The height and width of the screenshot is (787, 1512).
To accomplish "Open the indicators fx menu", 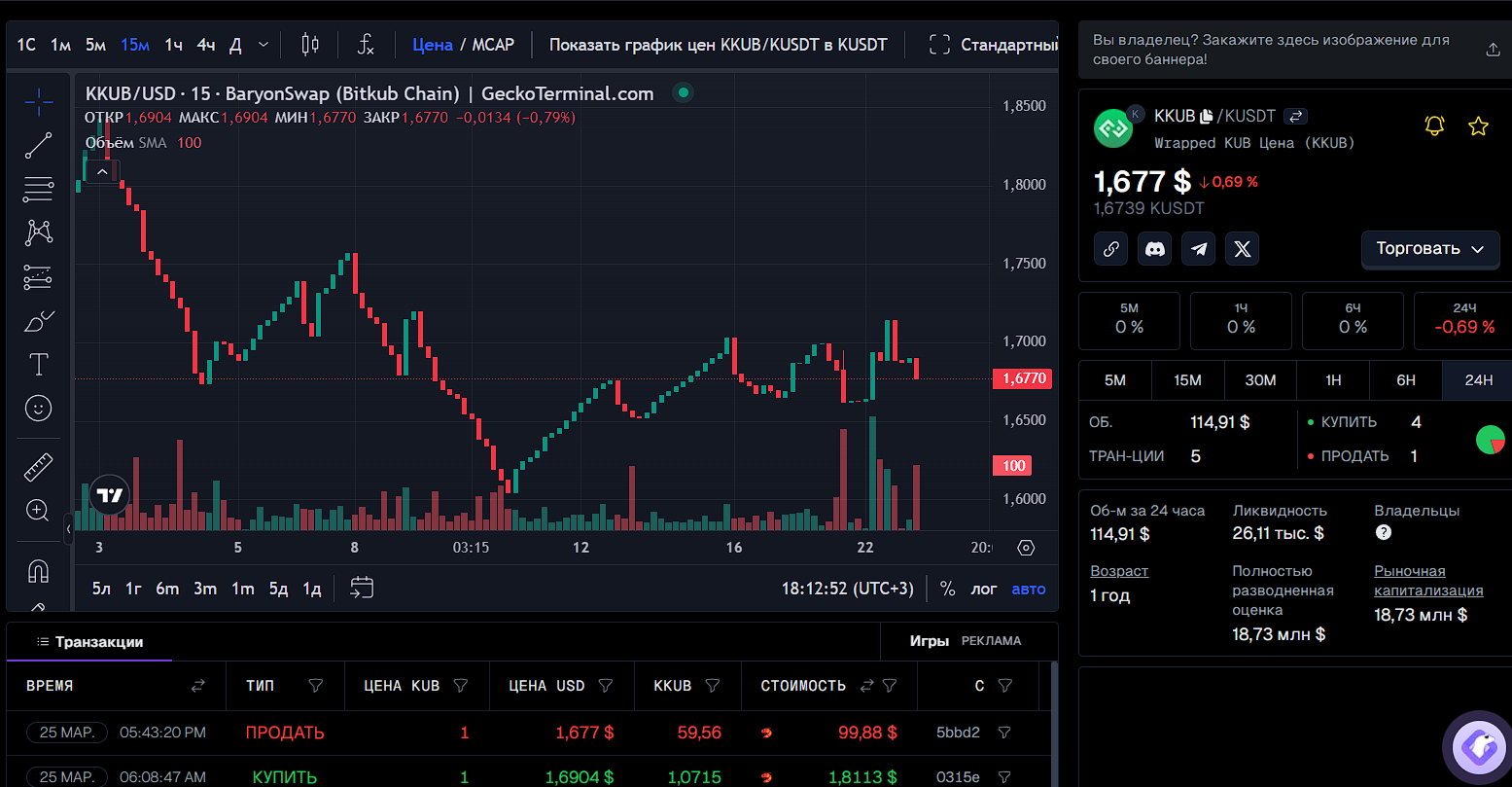I will pyautogui.click(x=366, y=44).
